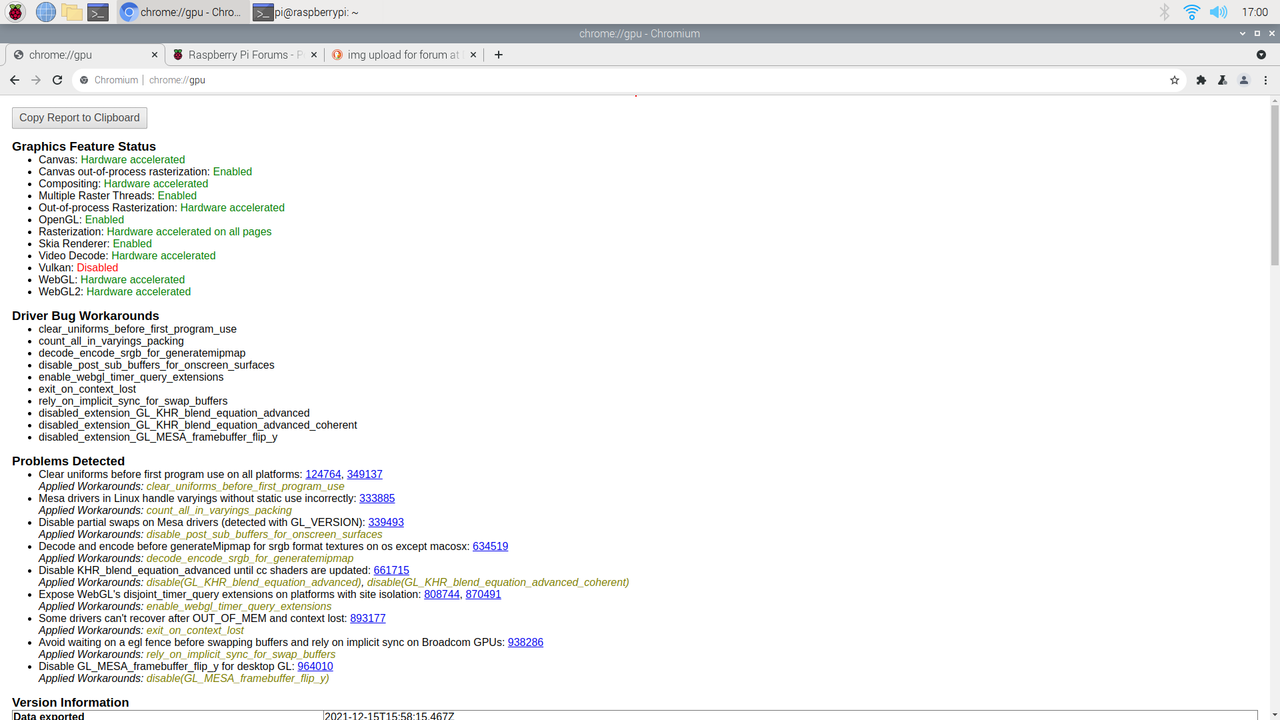This screenshot has width=1280, height=720.
Task: Click the volume icon in the tray
Action: 1218,12
